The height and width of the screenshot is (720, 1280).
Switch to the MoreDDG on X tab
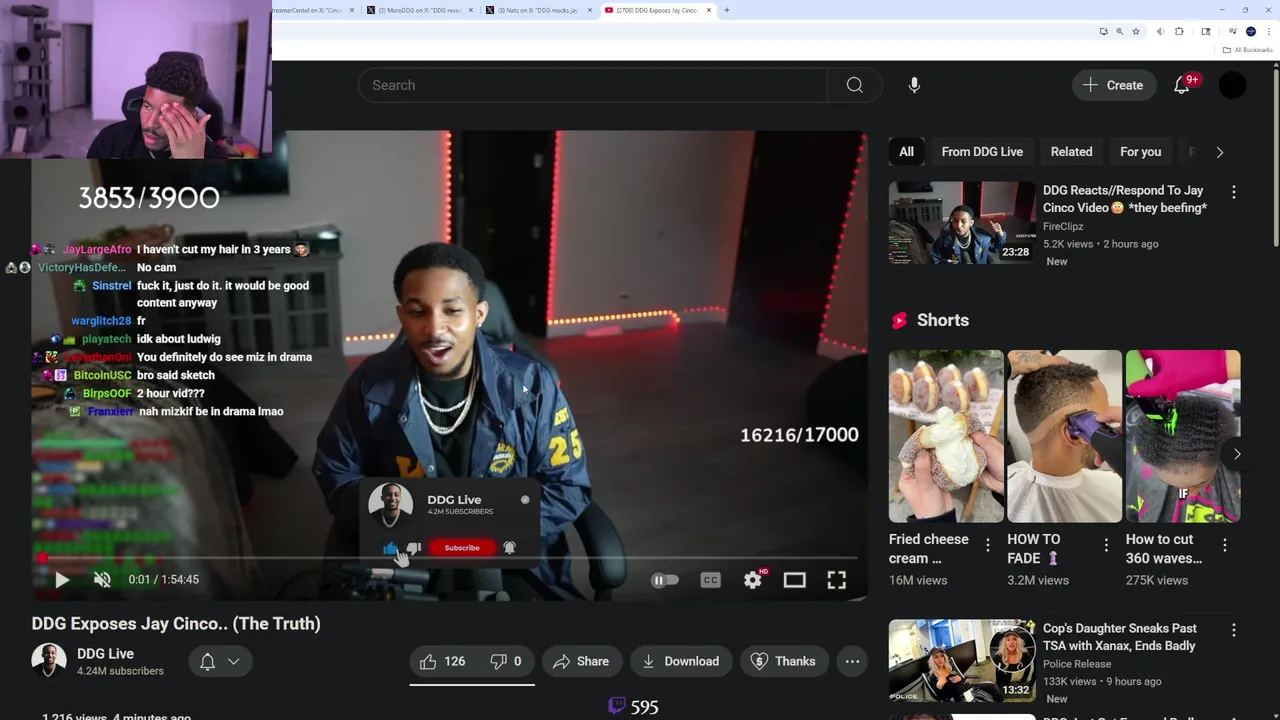419,10
